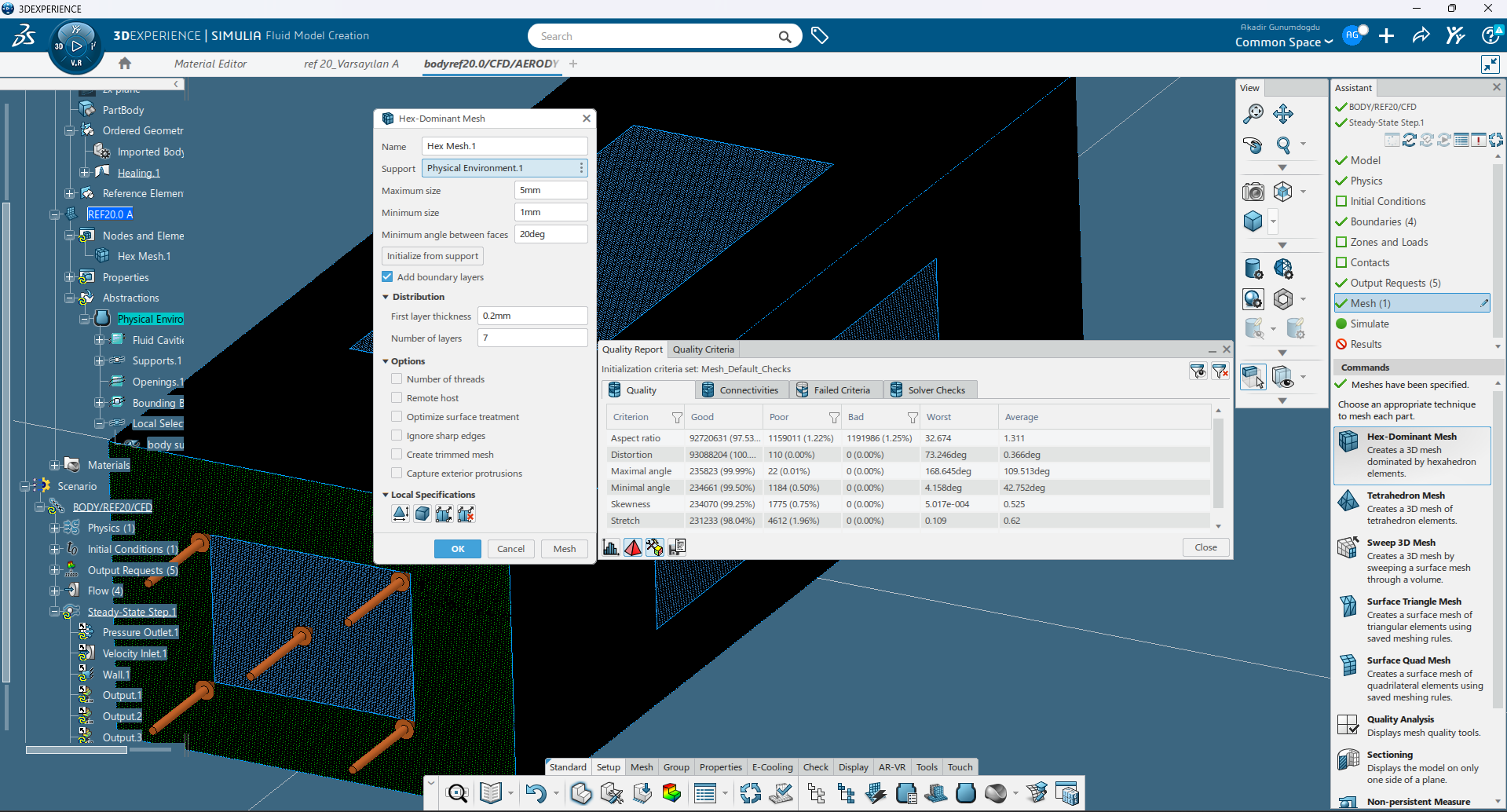Click Close button in Quality Report
This screenshot has width=1507, height=812.
click(1206, 547)
